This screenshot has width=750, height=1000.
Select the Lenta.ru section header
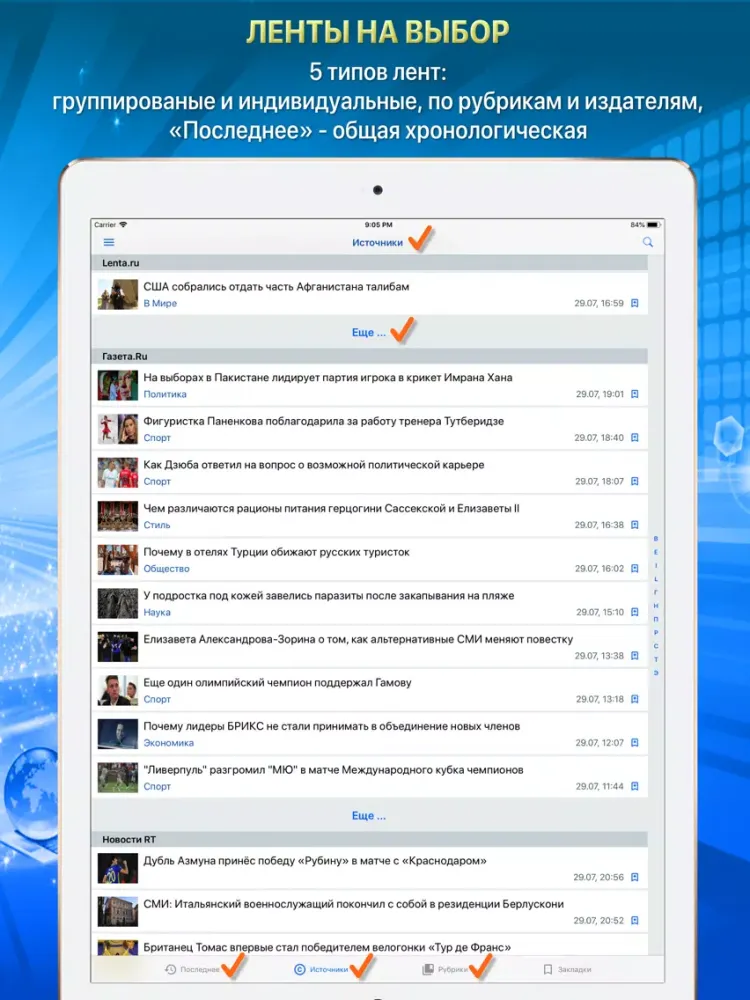369,263
